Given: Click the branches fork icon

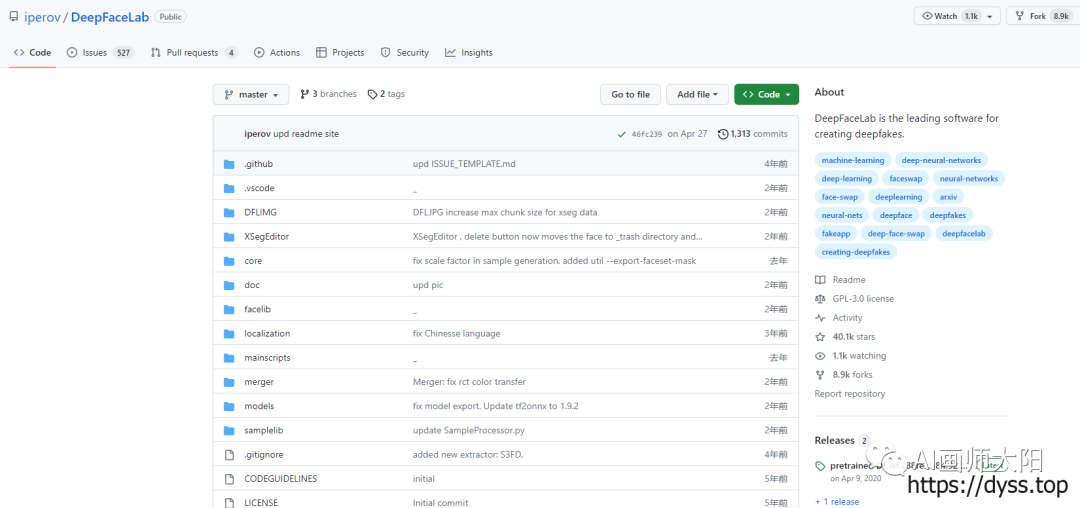Looking at the screenshot, I should coord(304,94).
